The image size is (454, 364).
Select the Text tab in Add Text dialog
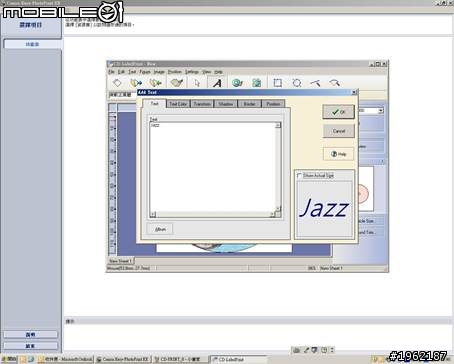click(x=154, y=103)
